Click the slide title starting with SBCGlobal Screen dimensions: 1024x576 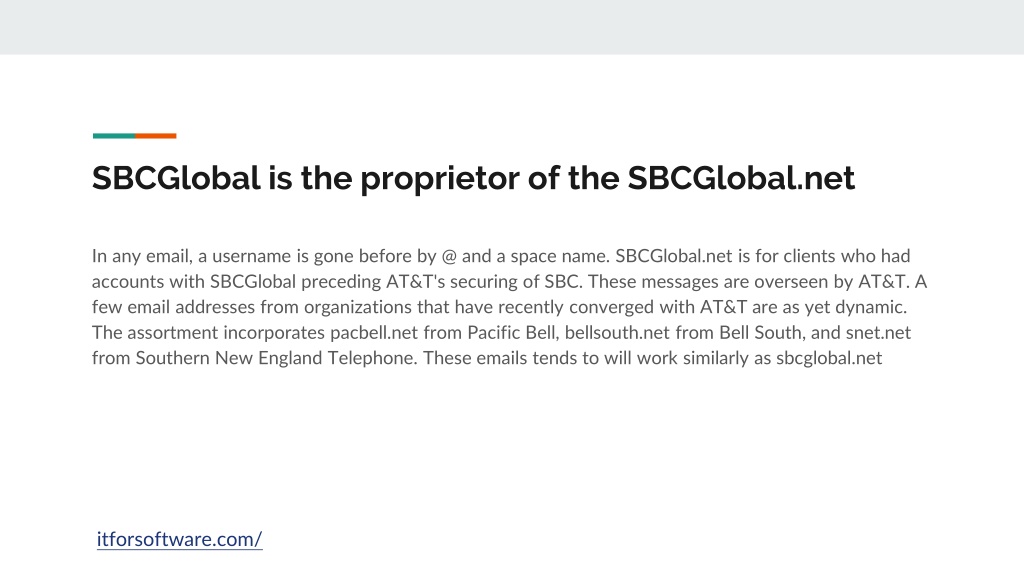click(x=473, y=178)
